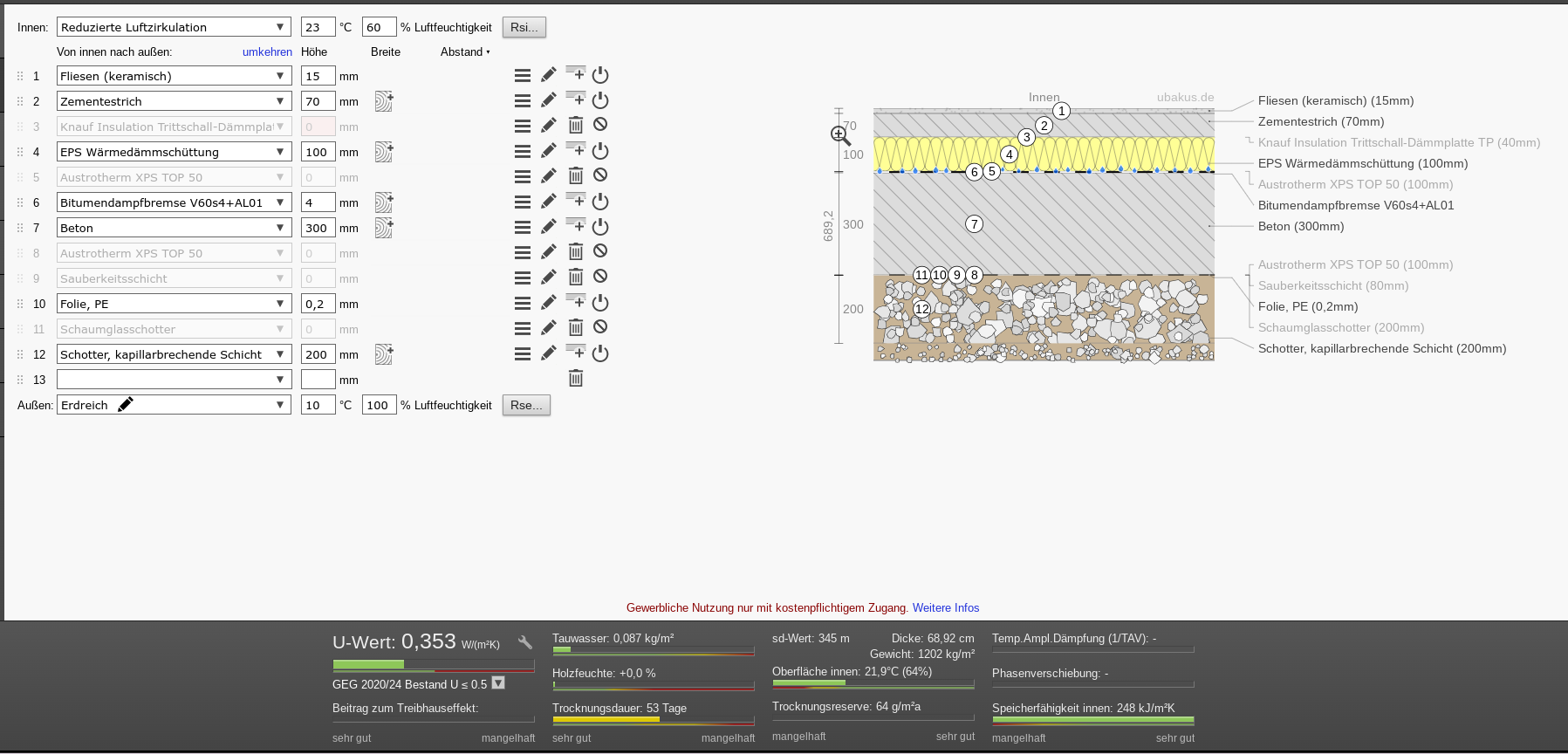Open the Bitumendampfbremse V60s4+AL01 material dropdown
1568x754 pixels.
(x=175, y=202)
